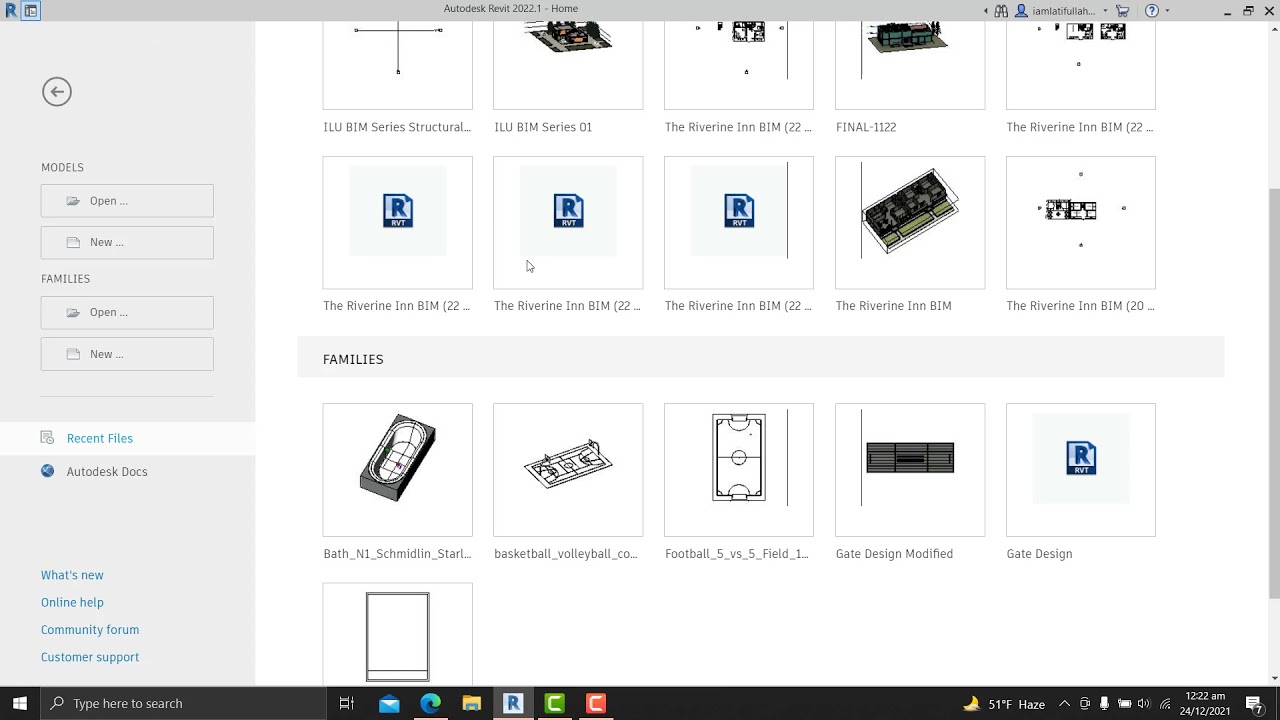
Task: Open The Riverine Inn BIM (20 ... thumbnail
Action: pyautogui.click(x=1081, y=222)
